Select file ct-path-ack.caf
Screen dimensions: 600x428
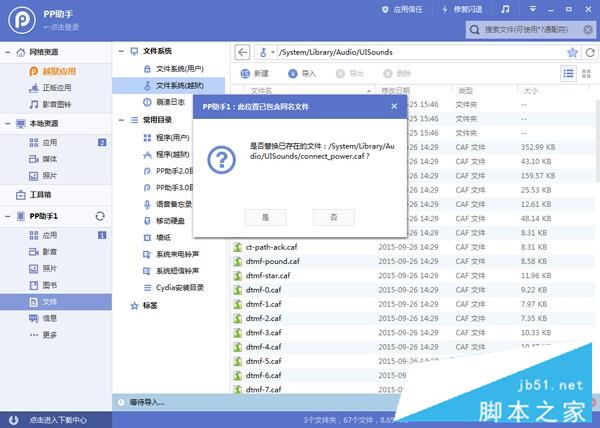pos(272,247)
